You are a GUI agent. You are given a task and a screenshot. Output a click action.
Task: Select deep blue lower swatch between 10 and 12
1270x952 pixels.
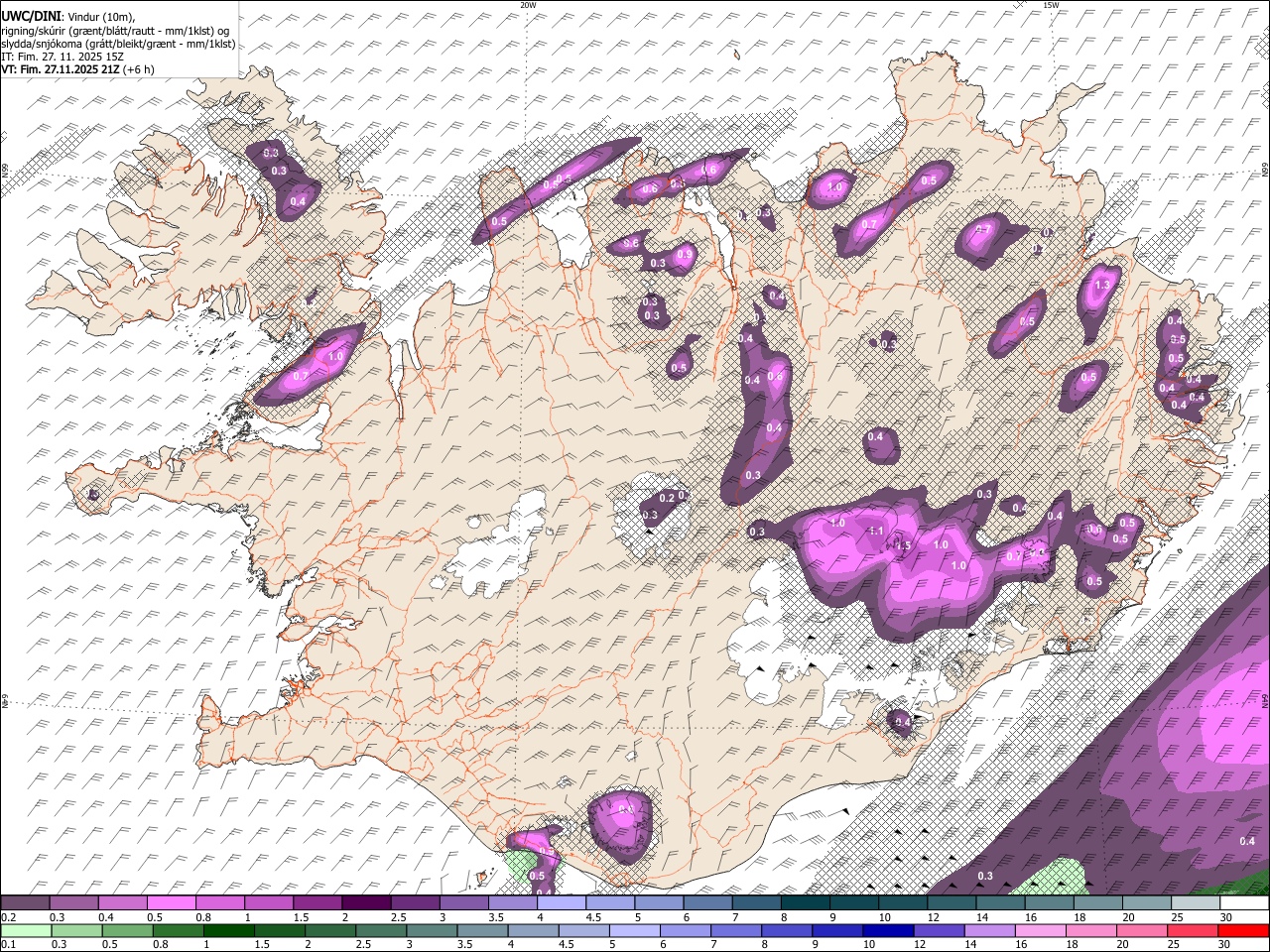889,930
